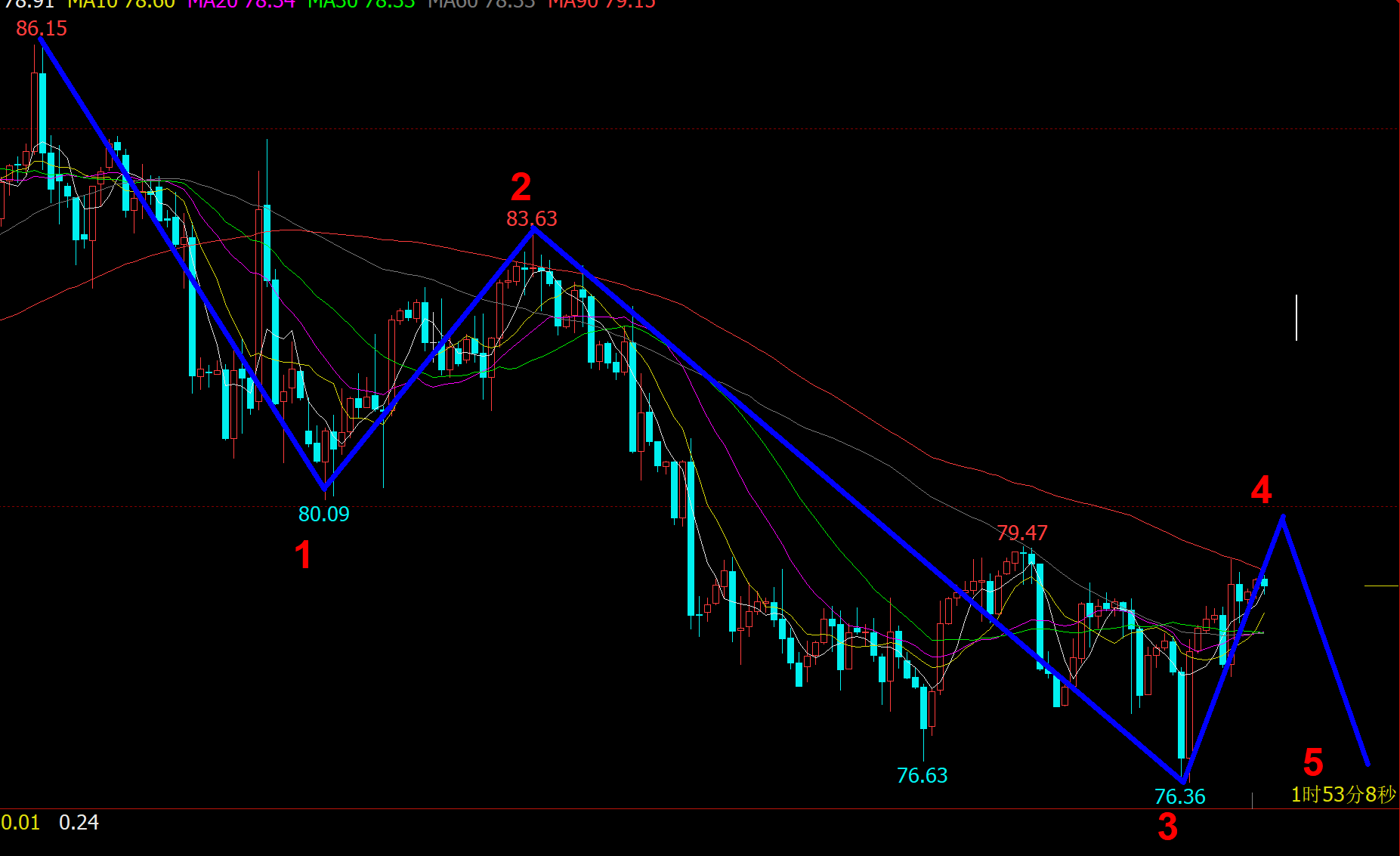This screenshot has width=1400, height=856.
Task: Click the 0.01 indicator value at bottom
Action: 20,823
